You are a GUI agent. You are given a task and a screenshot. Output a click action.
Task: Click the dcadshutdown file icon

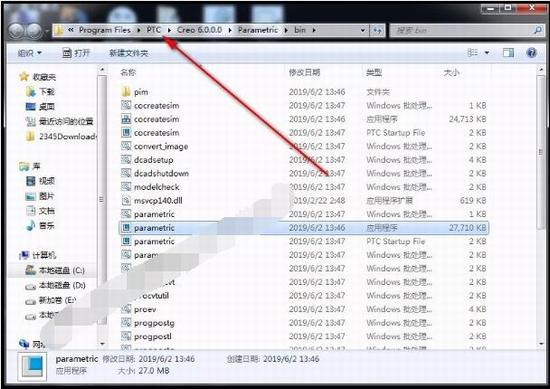pyautogui.click(x=126, y=173)
